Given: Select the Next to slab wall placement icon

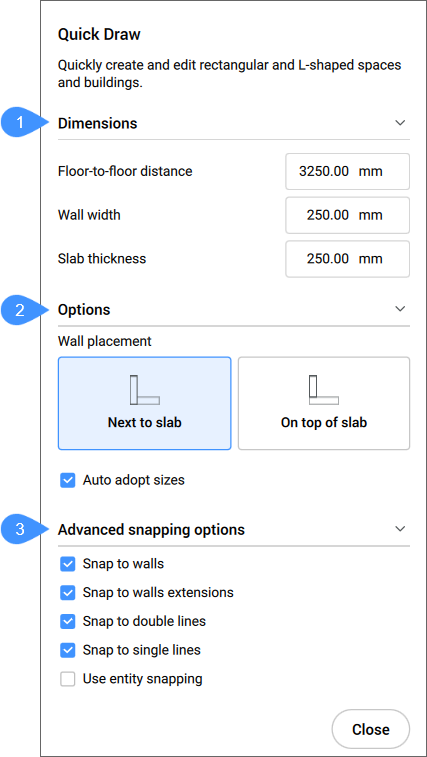Looking at the screenshot, I should coord(144,390).
